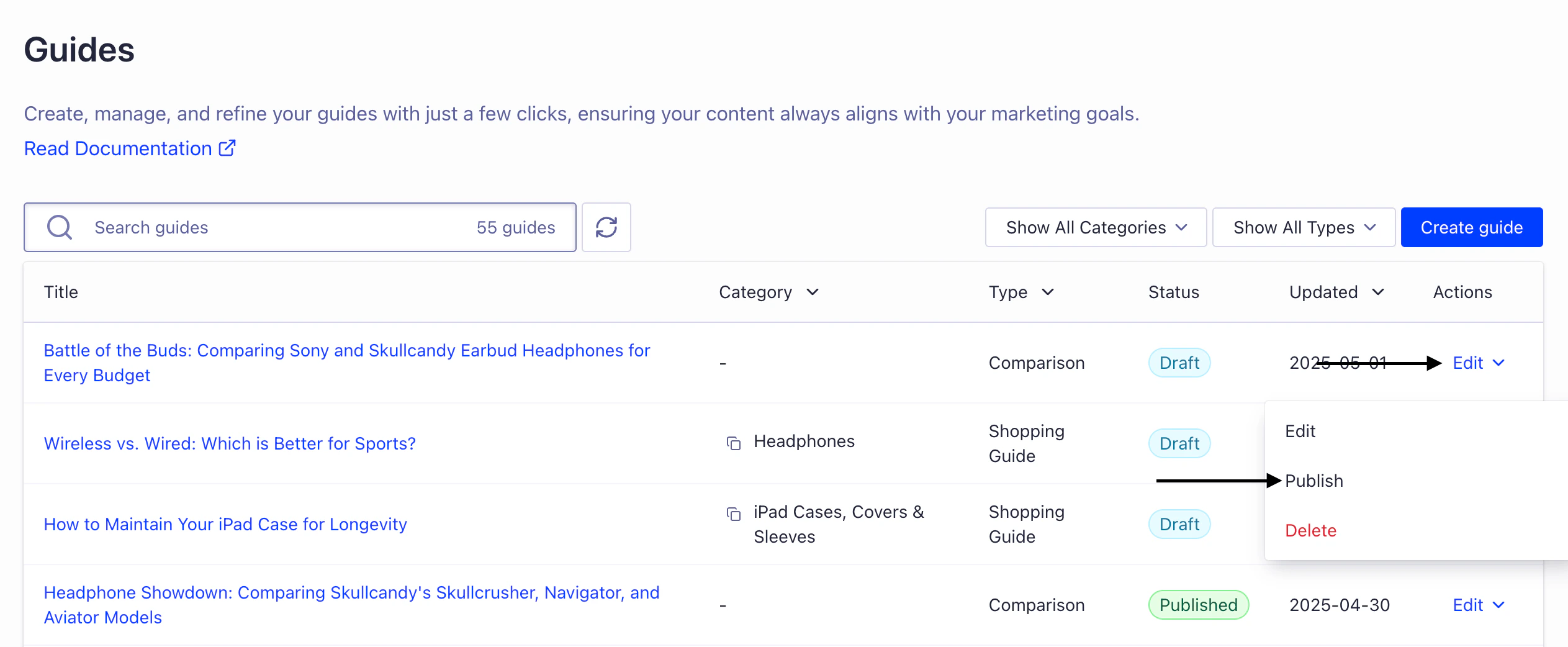Open How to Maintain Your iPad Case guide

click(x=225, y=524)
